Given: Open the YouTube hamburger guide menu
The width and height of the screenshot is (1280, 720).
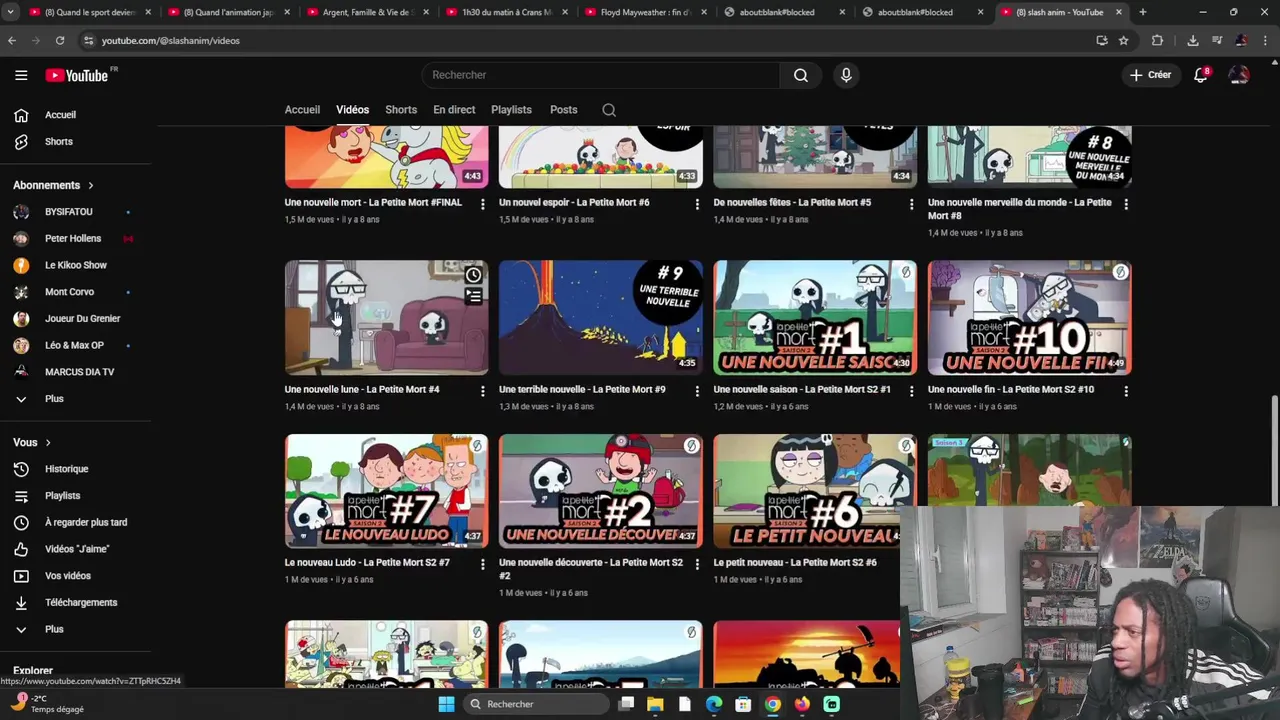Looking at the screenshot, I should tap(21, 75).
